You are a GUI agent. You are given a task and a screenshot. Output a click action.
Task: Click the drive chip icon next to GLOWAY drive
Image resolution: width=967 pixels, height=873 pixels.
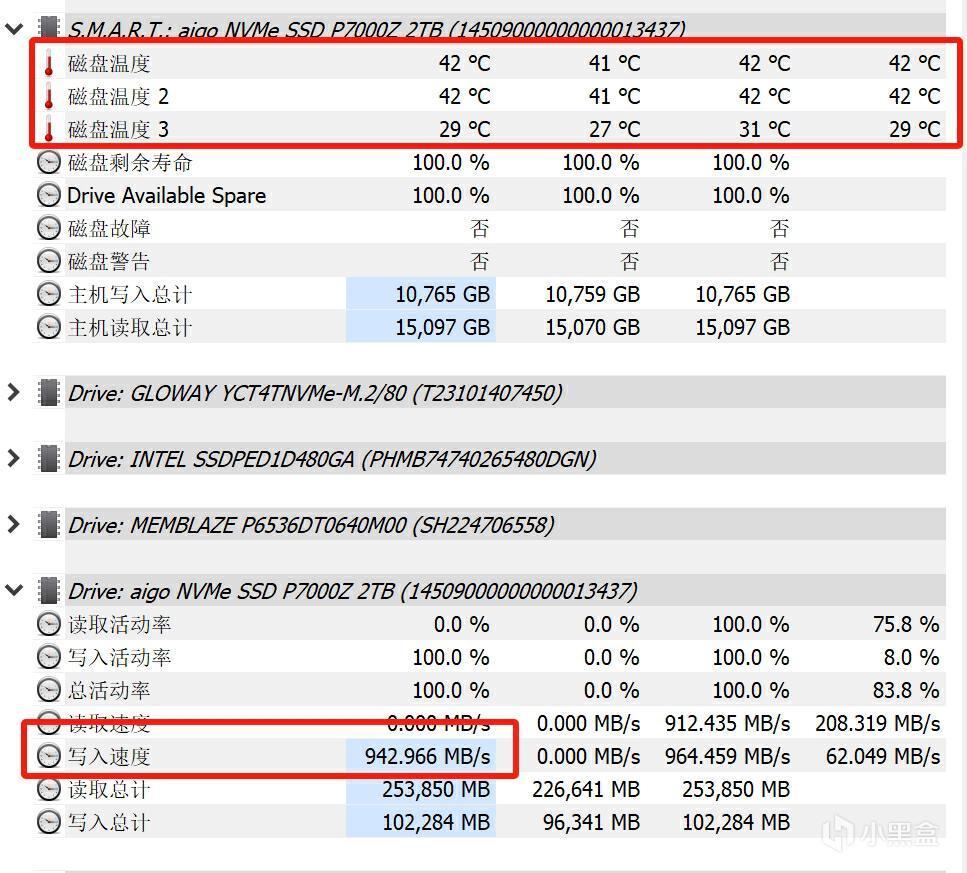48,393
